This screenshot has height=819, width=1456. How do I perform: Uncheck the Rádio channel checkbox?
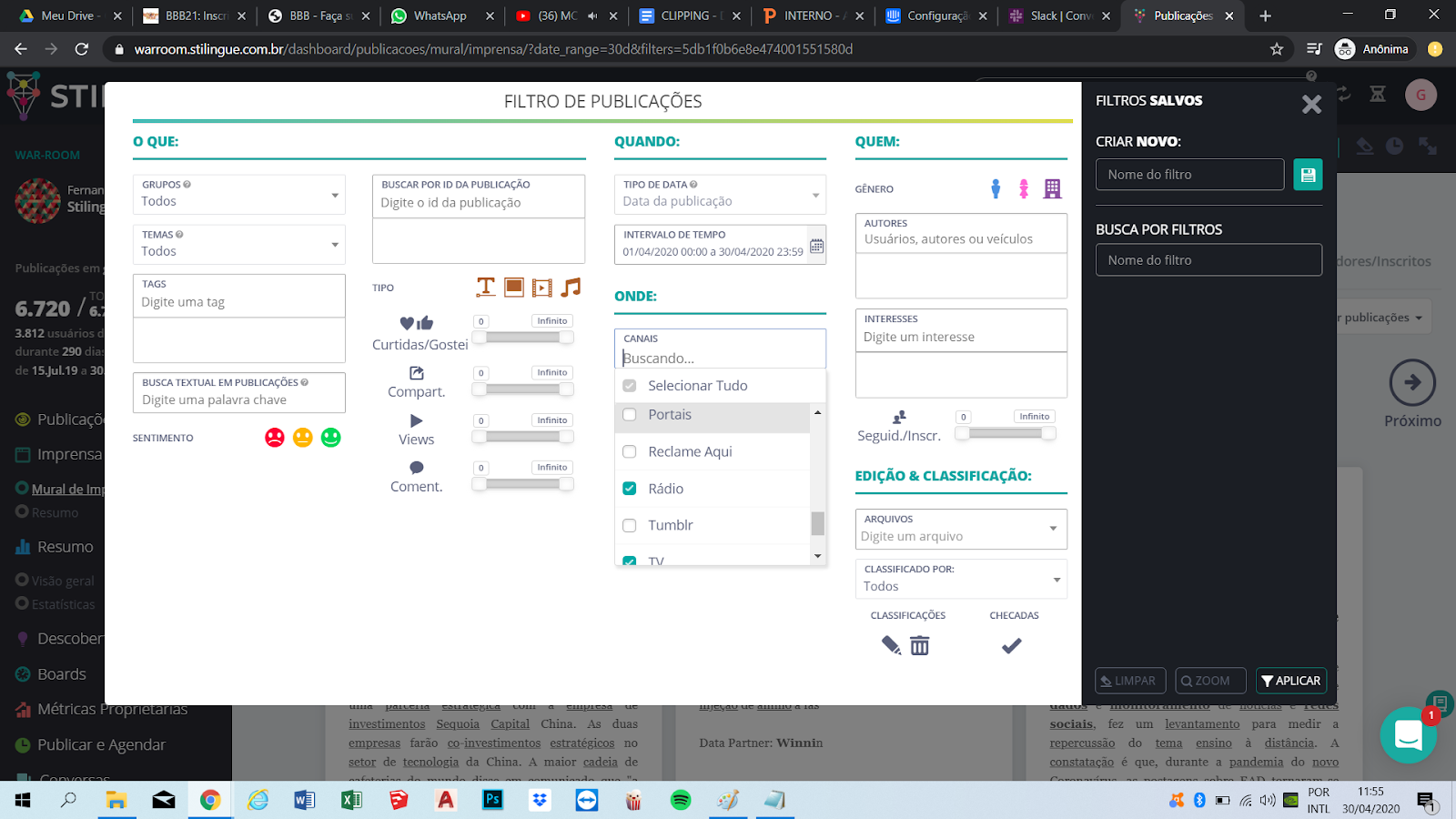pos(629,489)
